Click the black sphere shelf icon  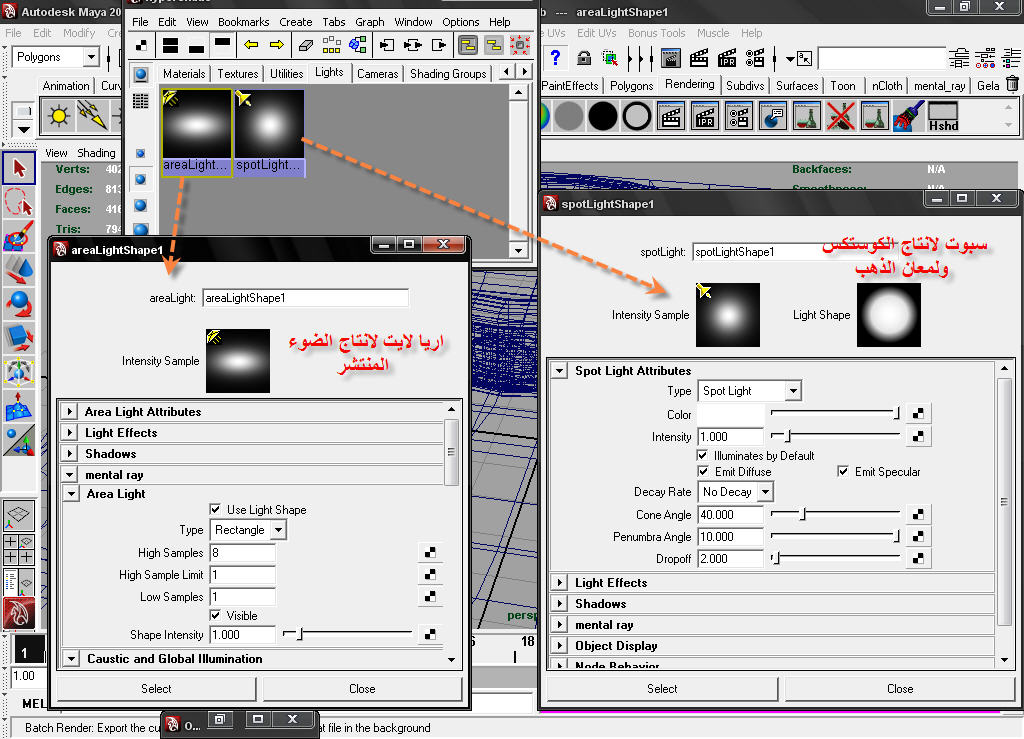click(x=602, y=116)
